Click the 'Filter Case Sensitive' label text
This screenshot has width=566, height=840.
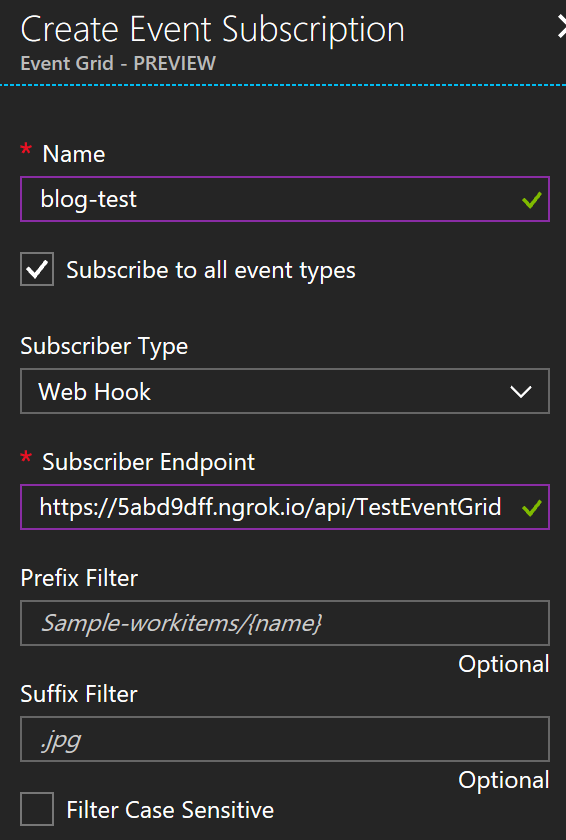(x=170, y=809)
